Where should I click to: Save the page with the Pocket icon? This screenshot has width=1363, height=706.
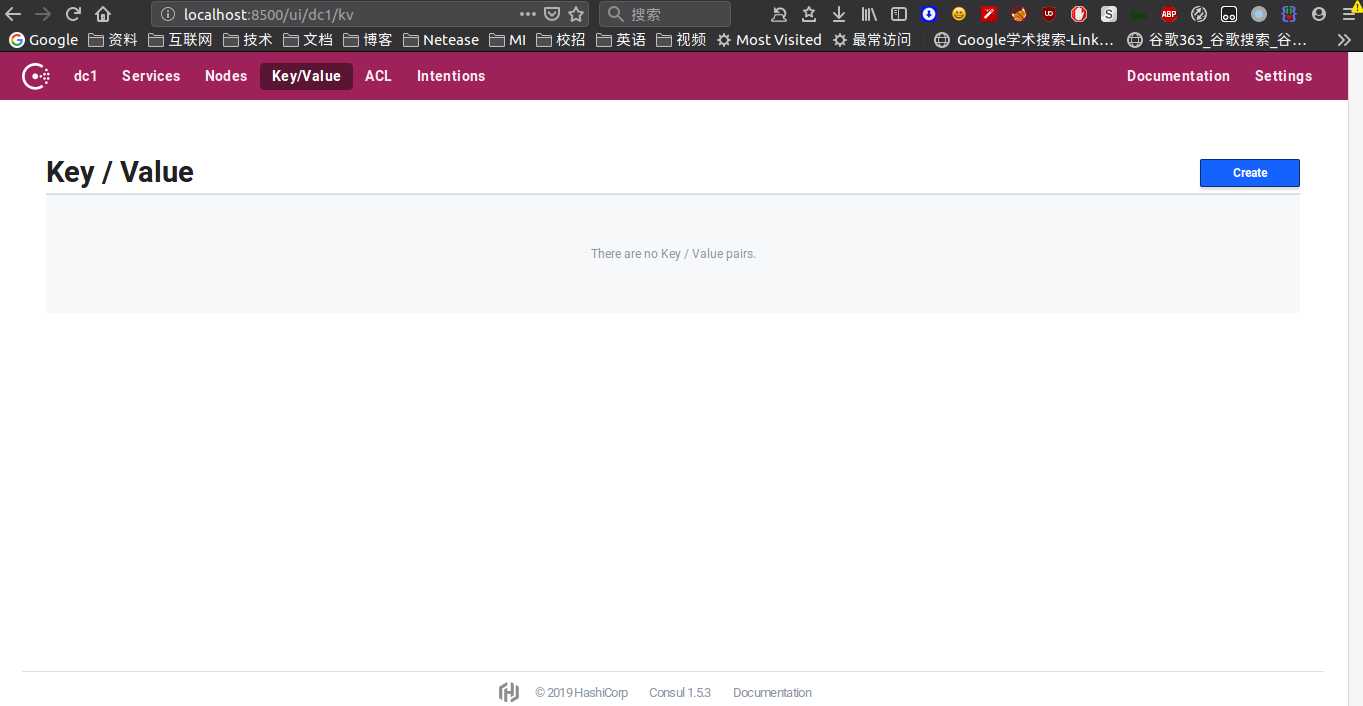coord(552,14)
